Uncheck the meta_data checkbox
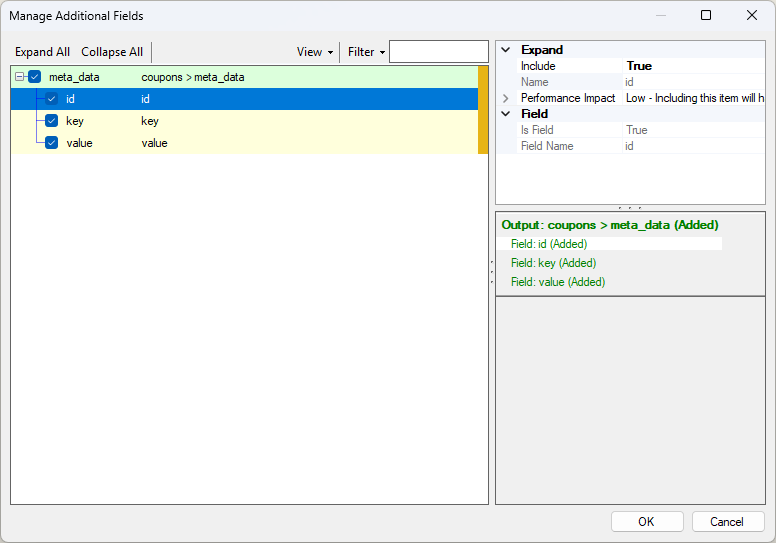 coord(35,77)
